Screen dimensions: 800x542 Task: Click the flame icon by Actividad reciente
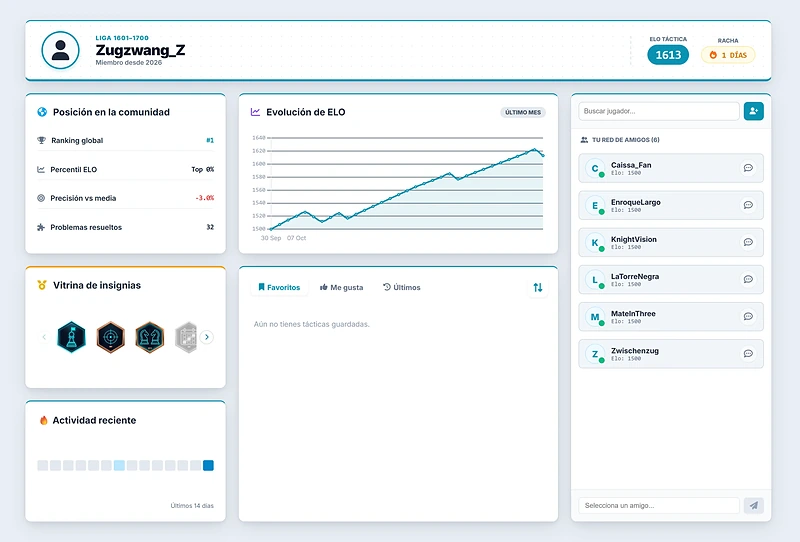click(43, 420)
